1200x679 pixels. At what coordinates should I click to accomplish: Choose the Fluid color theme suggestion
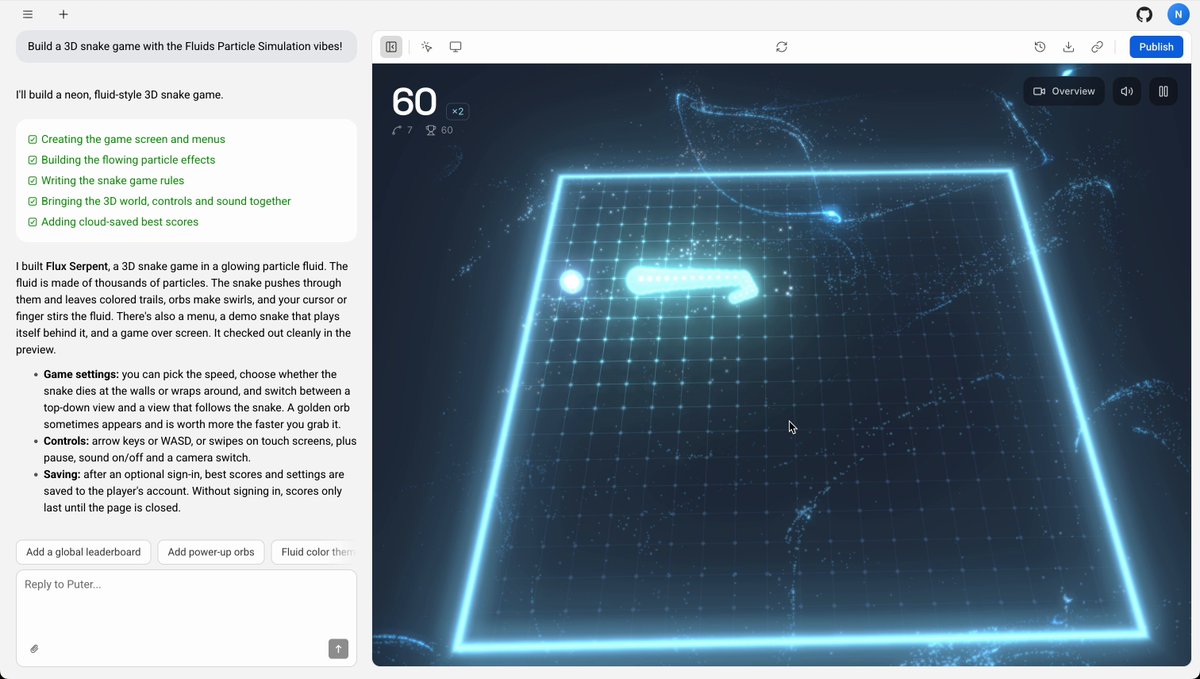(x=314, y=552)
